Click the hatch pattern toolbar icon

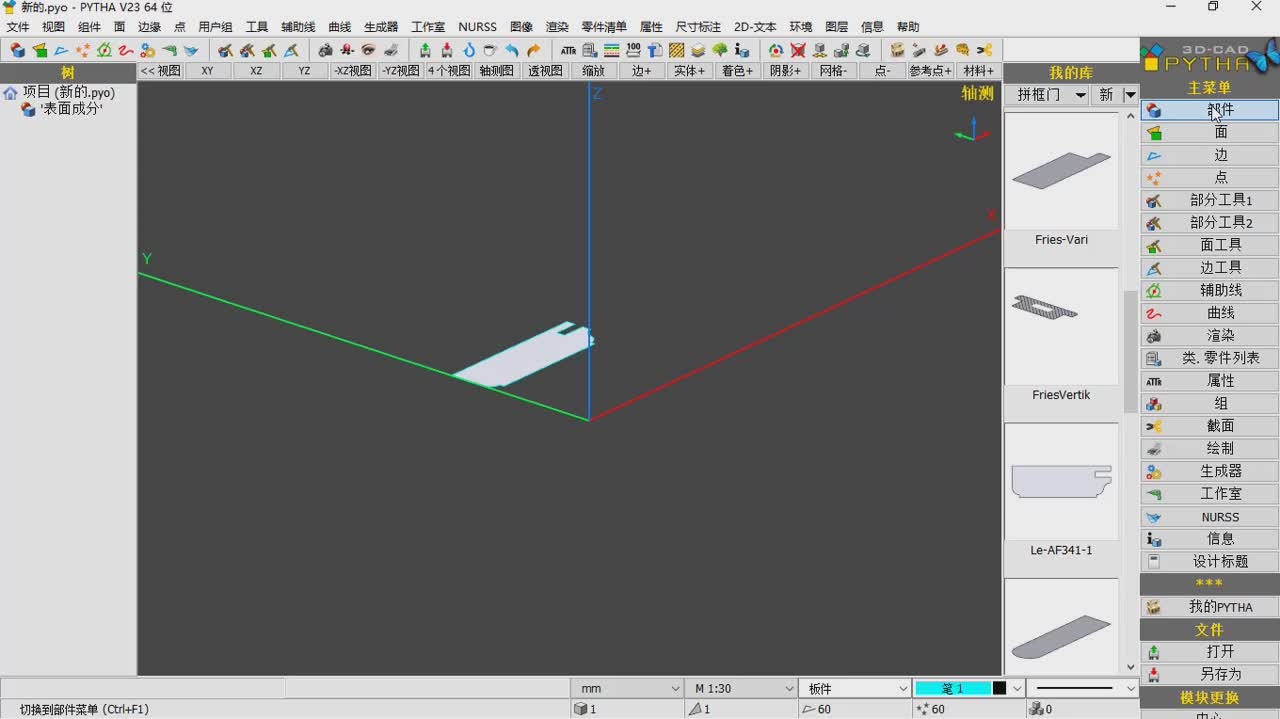coord(677,50)
